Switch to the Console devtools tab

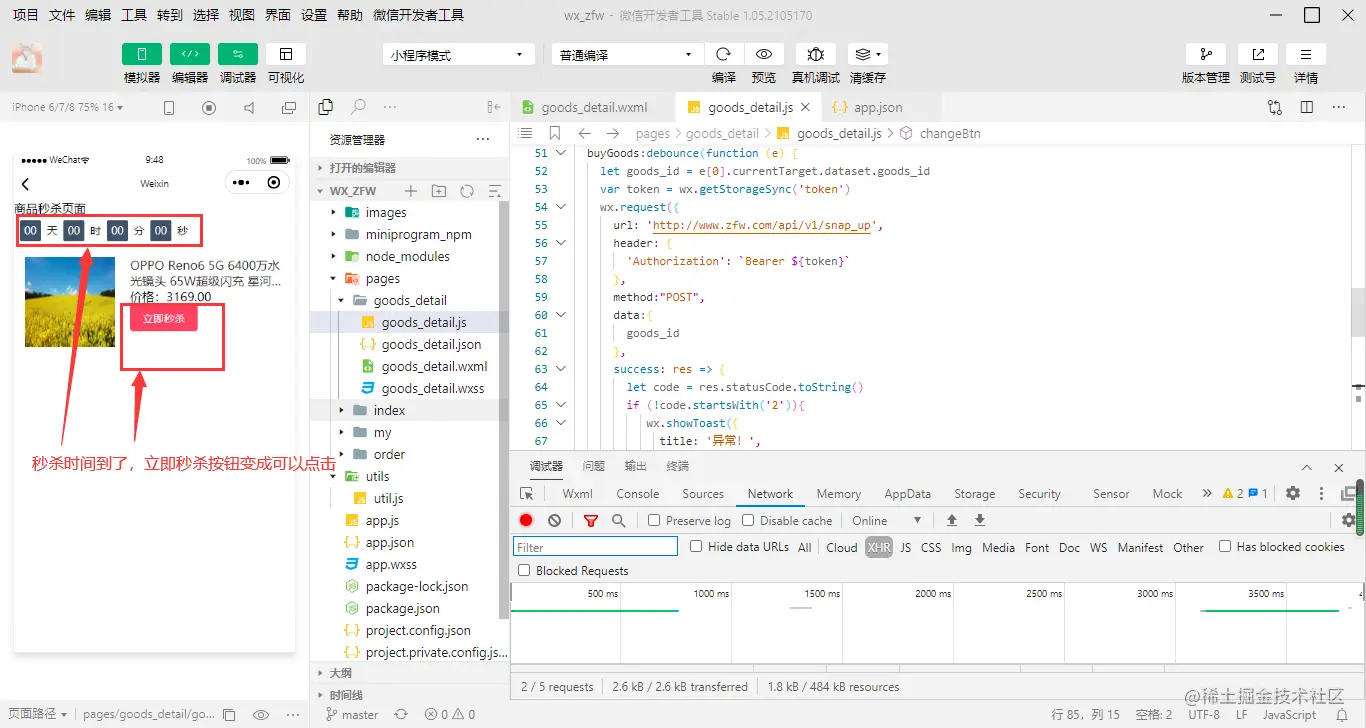[x=637, y=494]
